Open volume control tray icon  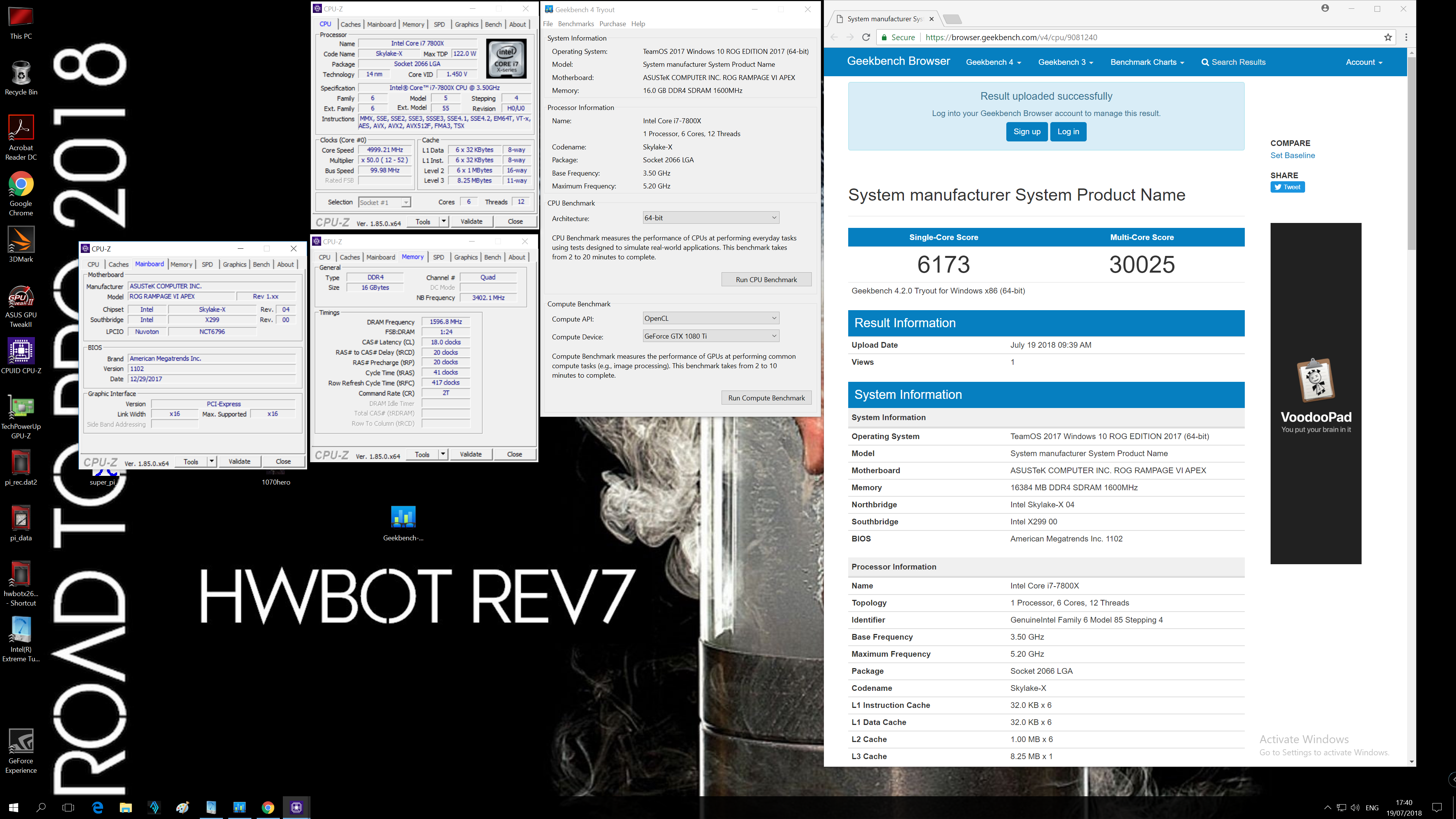point(1355,807)
